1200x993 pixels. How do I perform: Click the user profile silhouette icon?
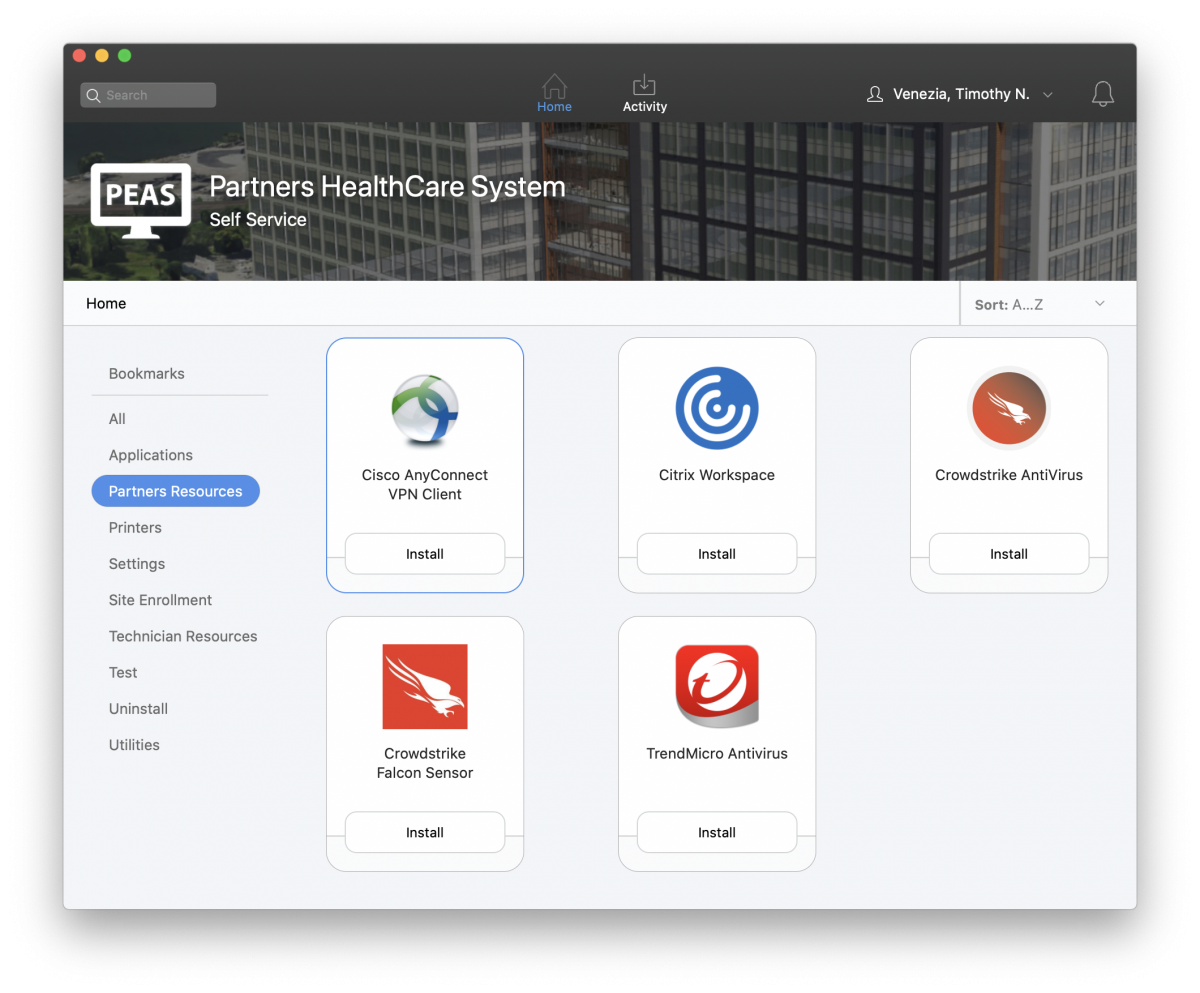[875, 94]
